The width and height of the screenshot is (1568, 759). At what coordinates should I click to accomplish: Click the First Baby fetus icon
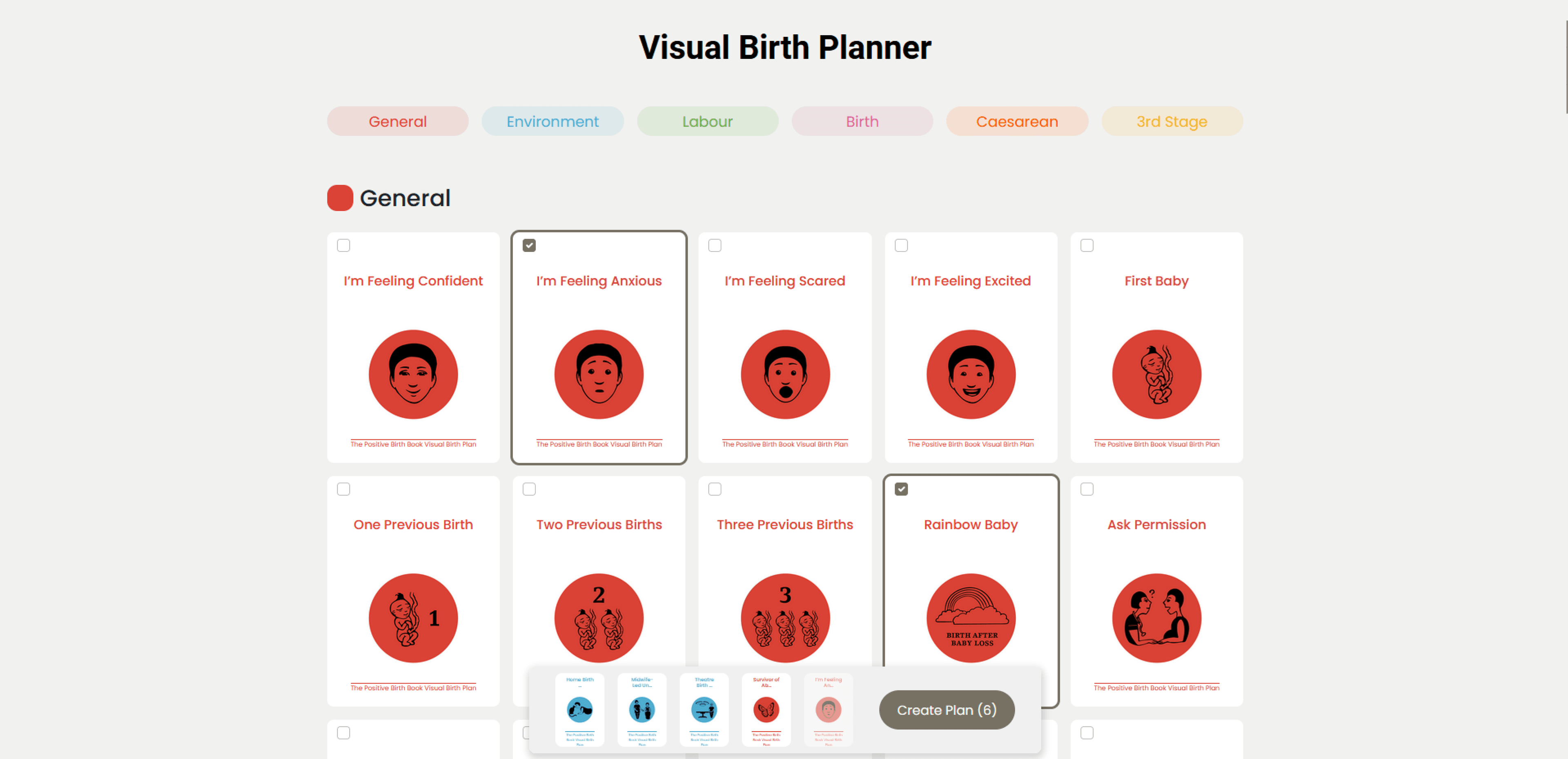[x=1156, y=374]
